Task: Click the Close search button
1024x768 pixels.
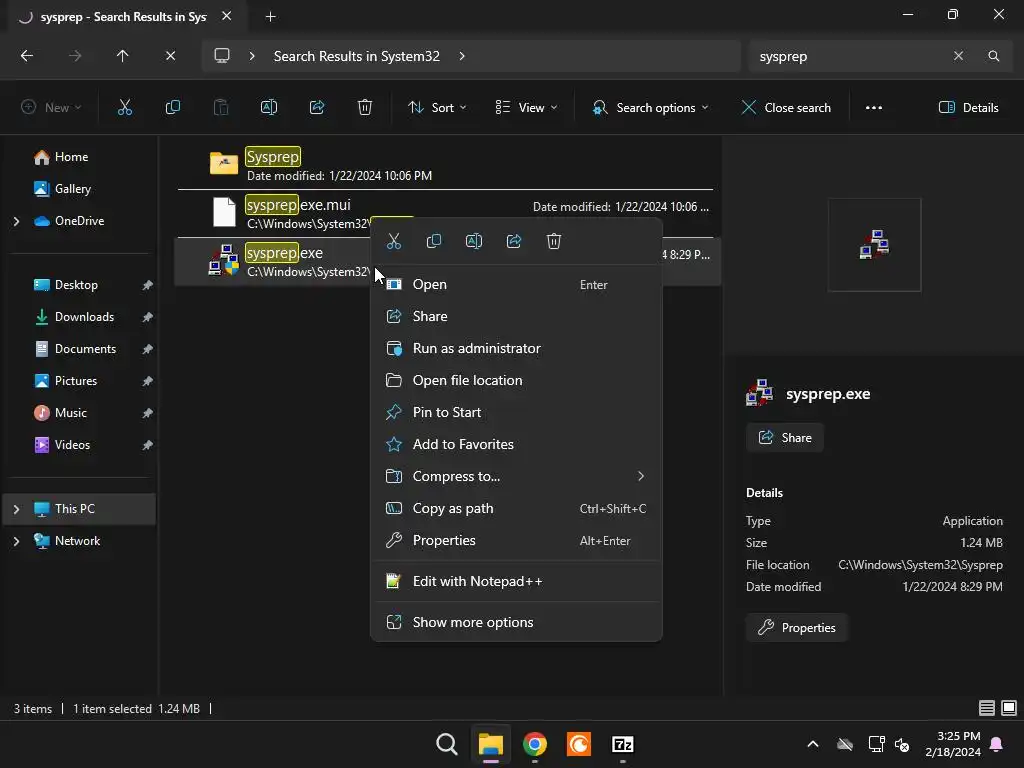Action: click(x=786, y=108)
